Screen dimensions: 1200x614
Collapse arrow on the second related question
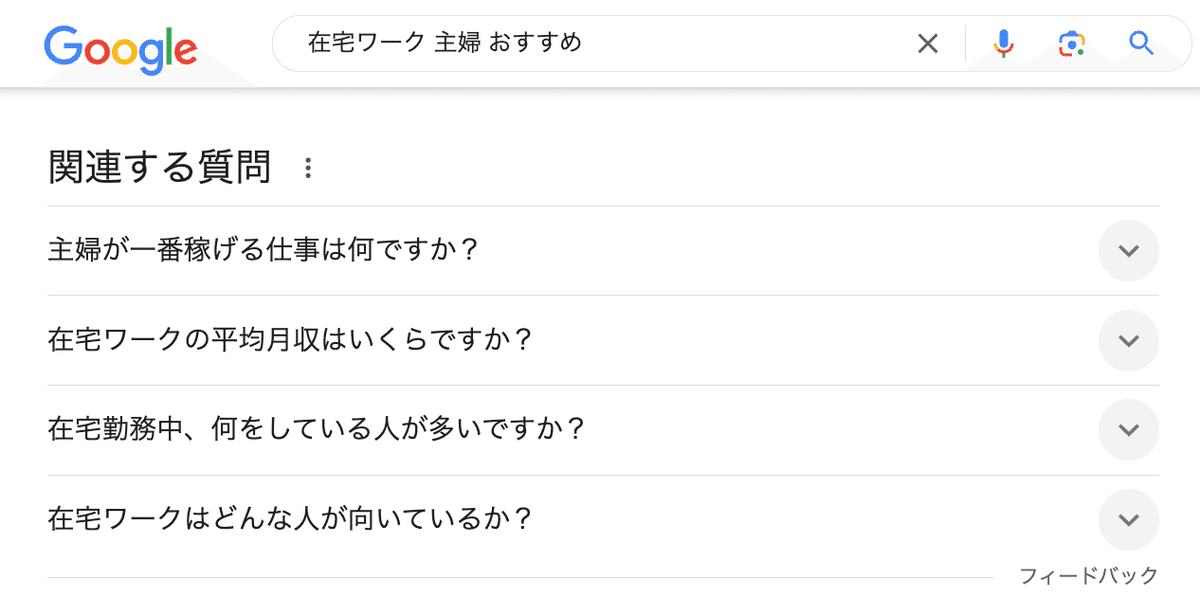tap(1128, 341)
